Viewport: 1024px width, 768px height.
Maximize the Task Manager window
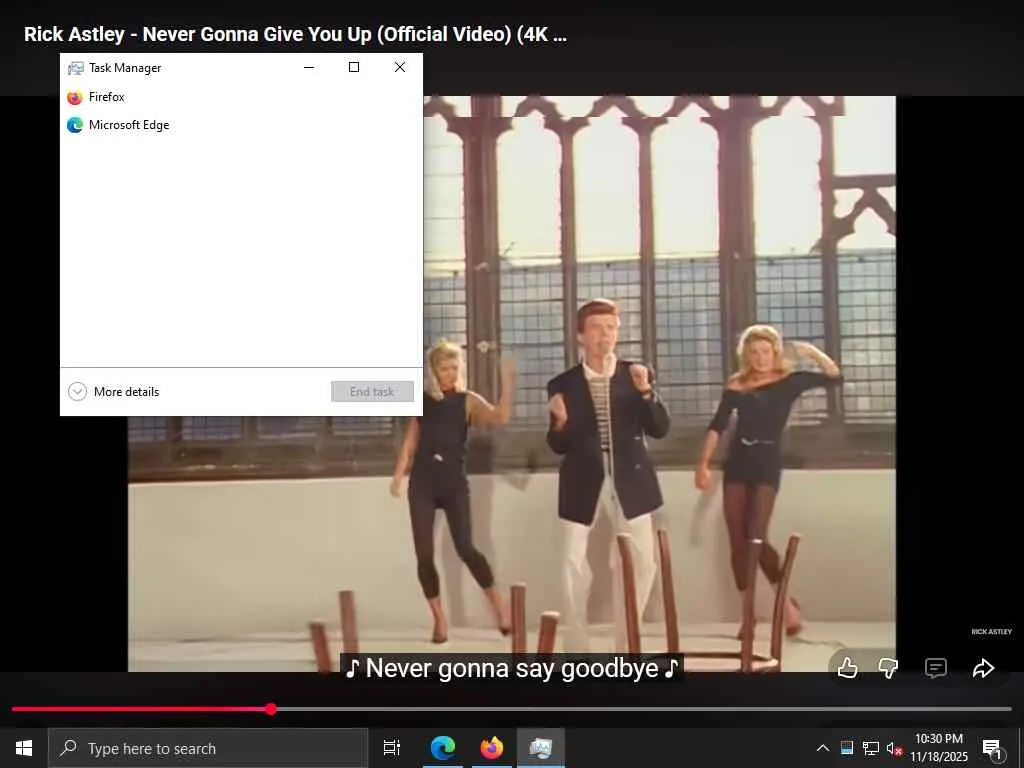[354, 67]
